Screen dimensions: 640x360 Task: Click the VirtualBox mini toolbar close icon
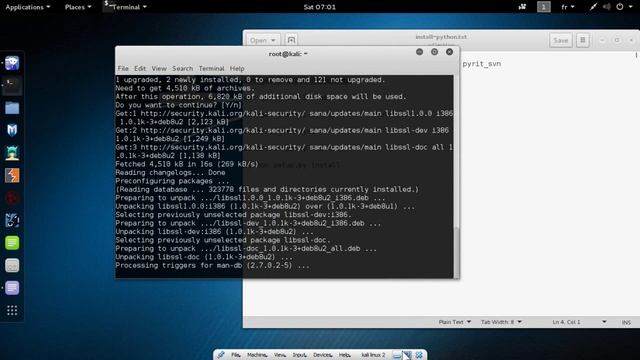pos(419,355)
